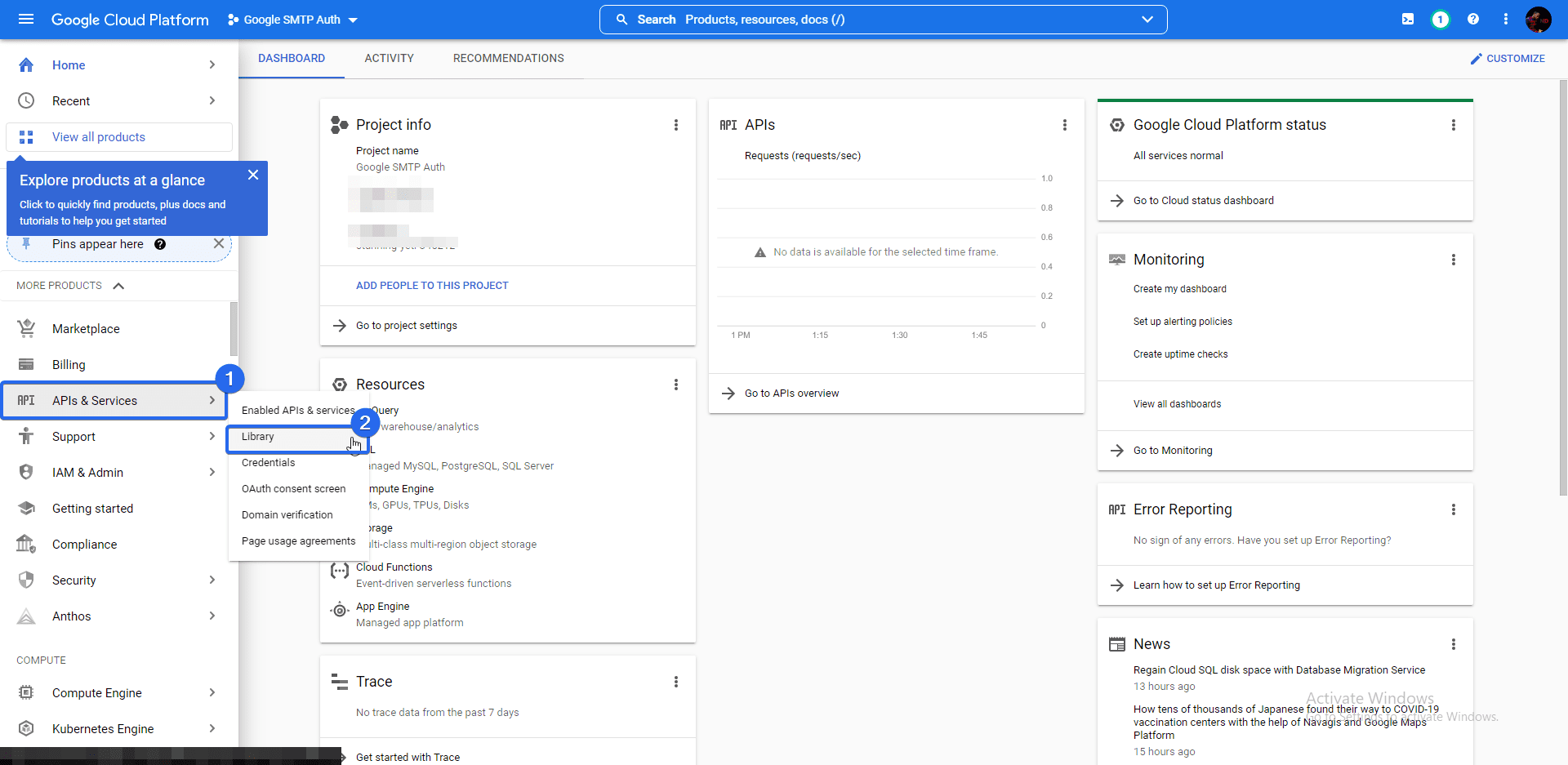Activate Cloud Shell icon
Image resolution: width=1568 pixels, height=765 pixels.
pos(1408,19)
